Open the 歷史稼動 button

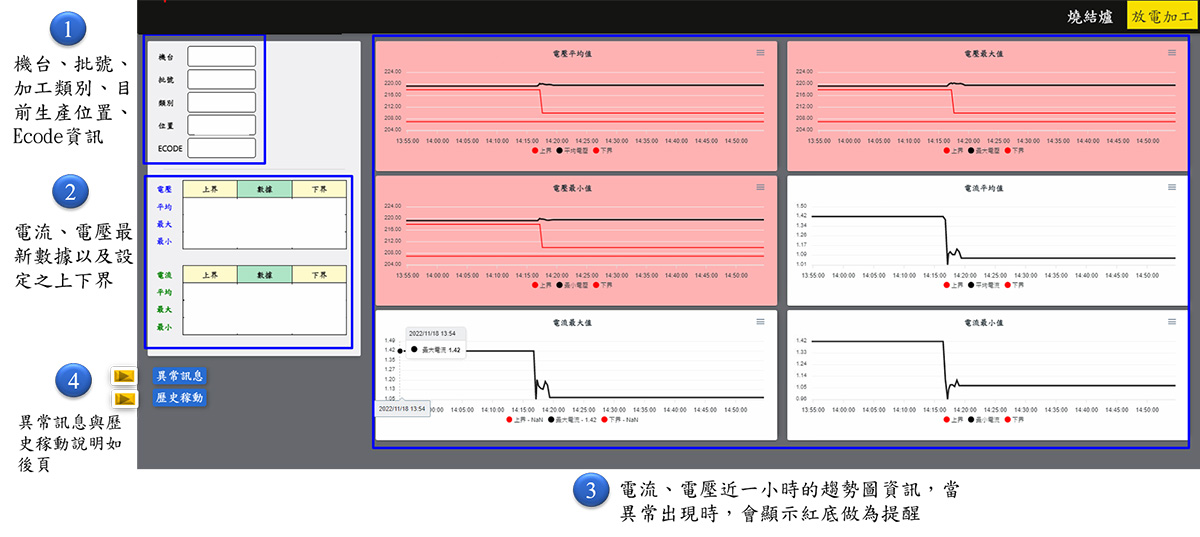[180, 398]
